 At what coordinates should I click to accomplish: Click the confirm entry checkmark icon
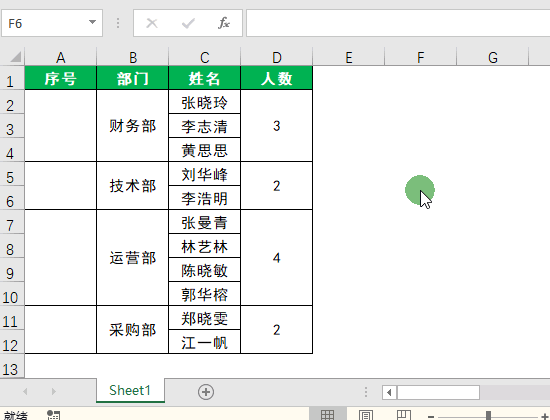(x=188, y=24)
